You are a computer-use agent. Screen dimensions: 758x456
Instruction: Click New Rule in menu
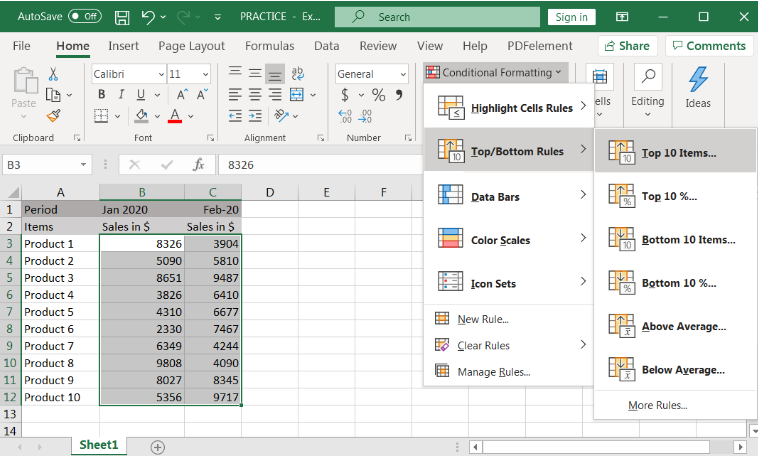click(509, 319)
